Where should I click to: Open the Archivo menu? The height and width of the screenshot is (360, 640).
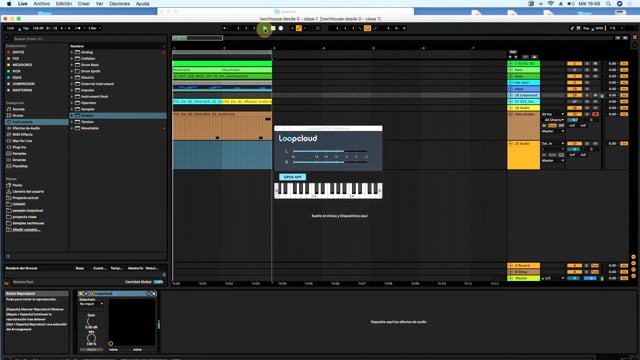click(42, 4)
